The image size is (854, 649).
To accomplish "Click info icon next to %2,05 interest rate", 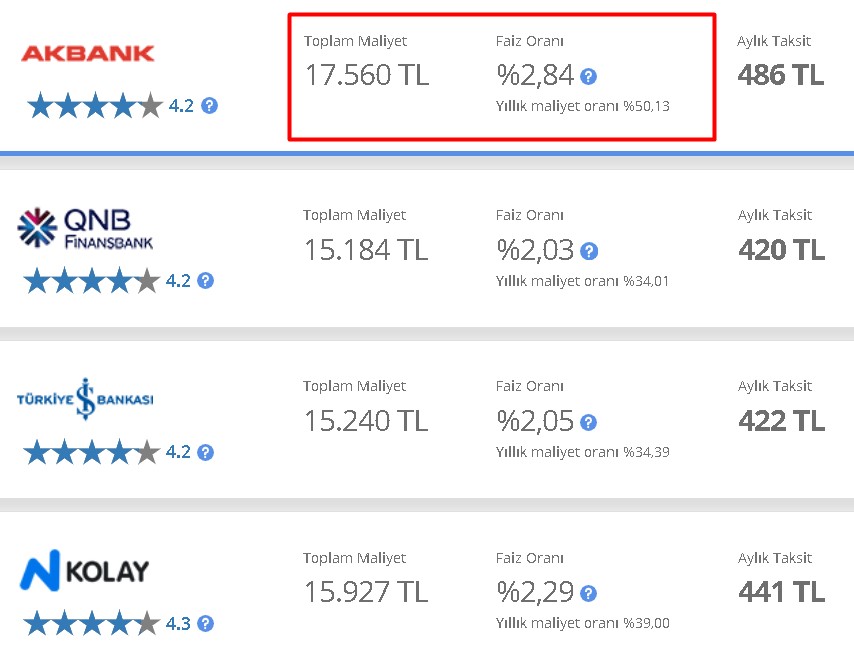I will point(588,423).
